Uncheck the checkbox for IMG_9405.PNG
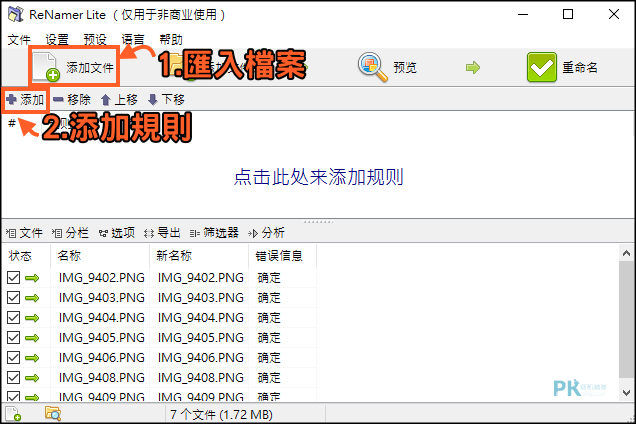This screenshot has height=424, width=636. click(13, 337)
